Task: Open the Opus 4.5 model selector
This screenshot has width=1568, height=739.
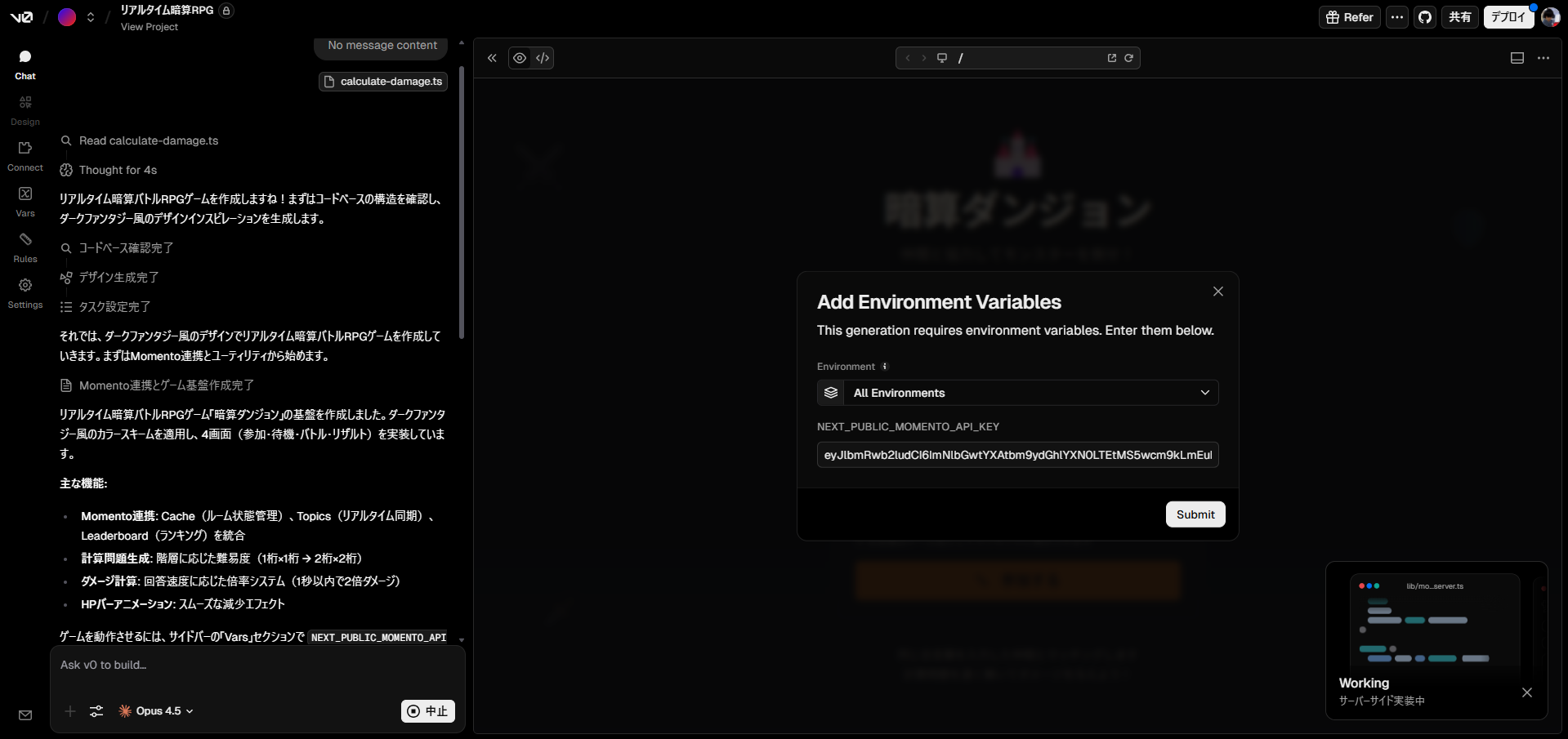Action: [157, 711]
